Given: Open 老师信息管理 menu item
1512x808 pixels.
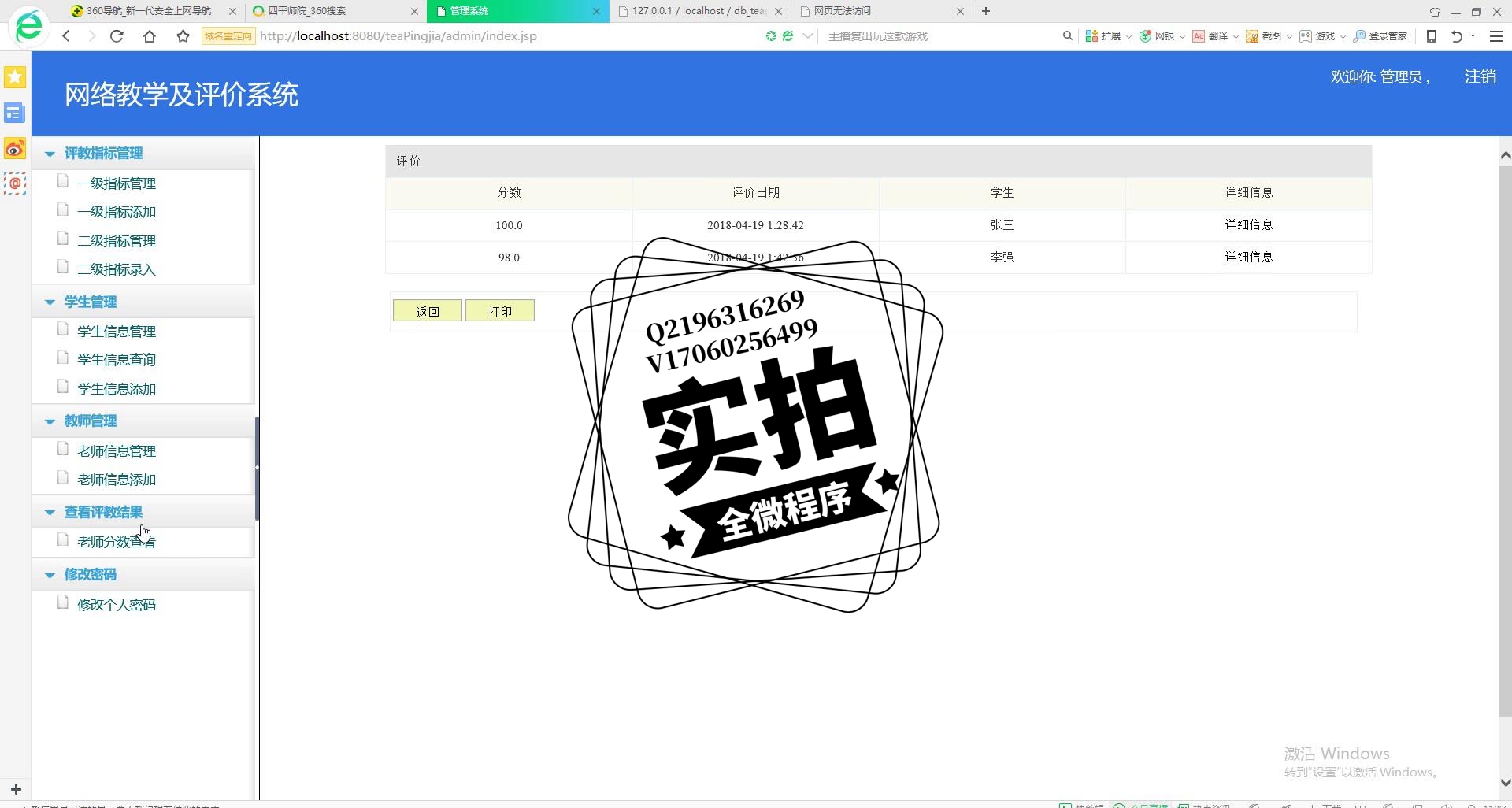Looking at the screenshot, I should click(117, 451).
